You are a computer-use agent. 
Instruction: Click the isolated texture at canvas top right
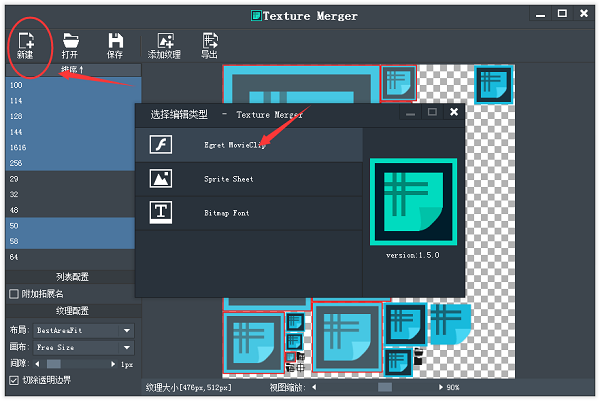click(x=494, y=84)
